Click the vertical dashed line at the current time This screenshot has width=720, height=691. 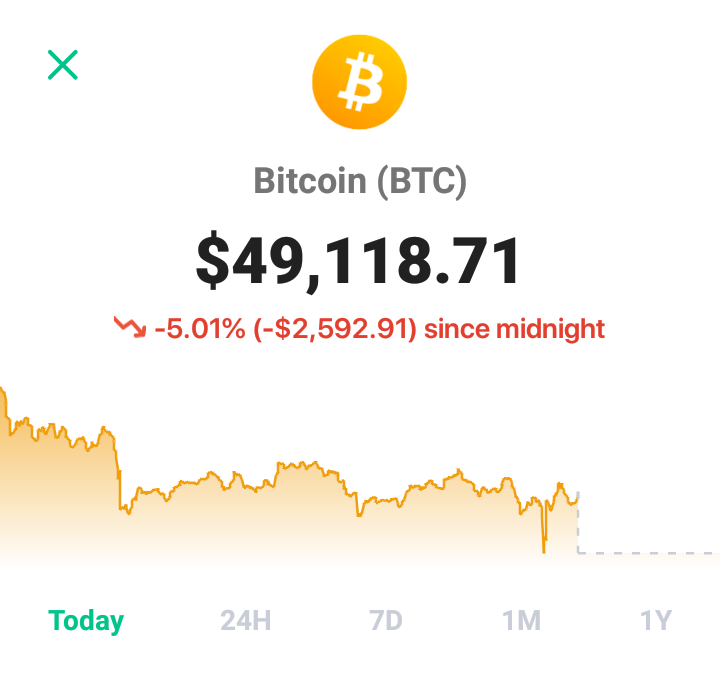click(x=578, y=522)
